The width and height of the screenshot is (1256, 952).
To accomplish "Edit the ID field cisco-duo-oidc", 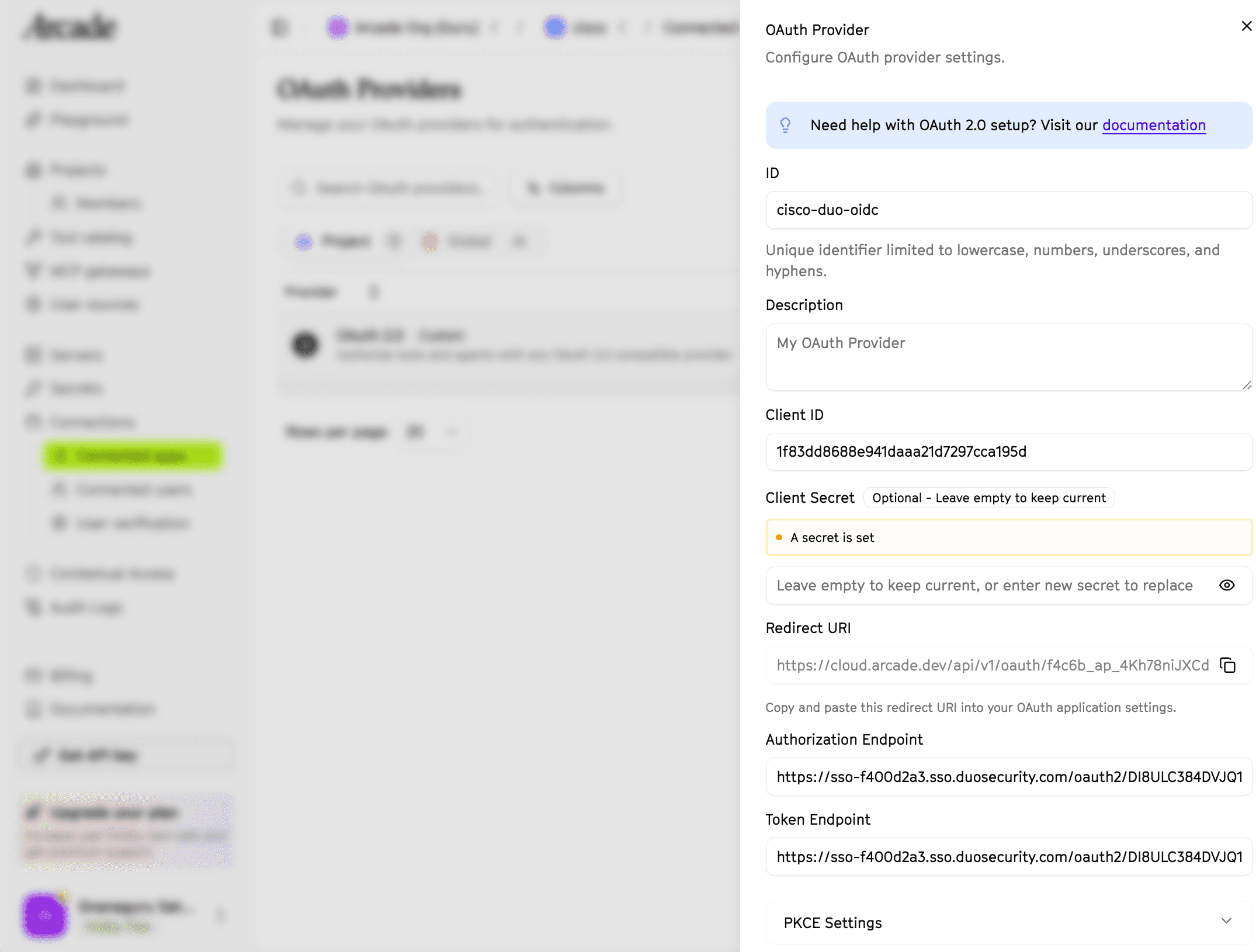I will [x=1009, y=210].
